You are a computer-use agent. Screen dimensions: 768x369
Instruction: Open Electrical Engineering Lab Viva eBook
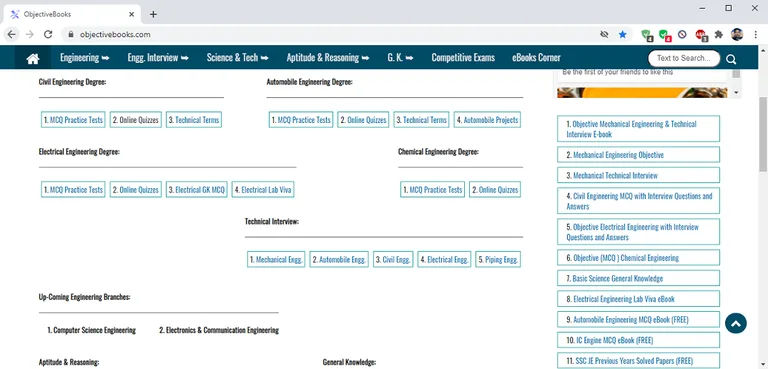point(638,299)
